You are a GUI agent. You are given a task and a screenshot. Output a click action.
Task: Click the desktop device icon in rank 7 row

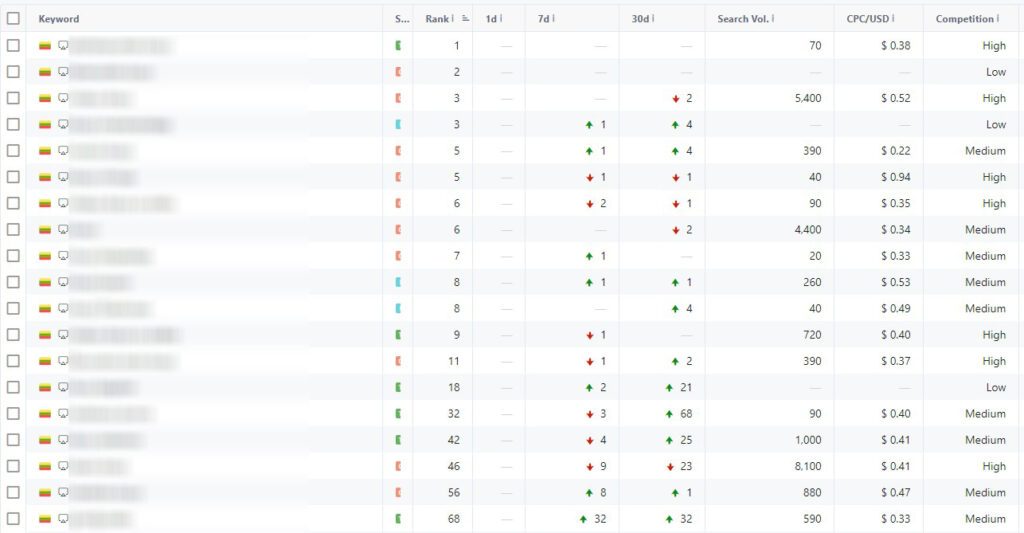click(x=63, y=256)
